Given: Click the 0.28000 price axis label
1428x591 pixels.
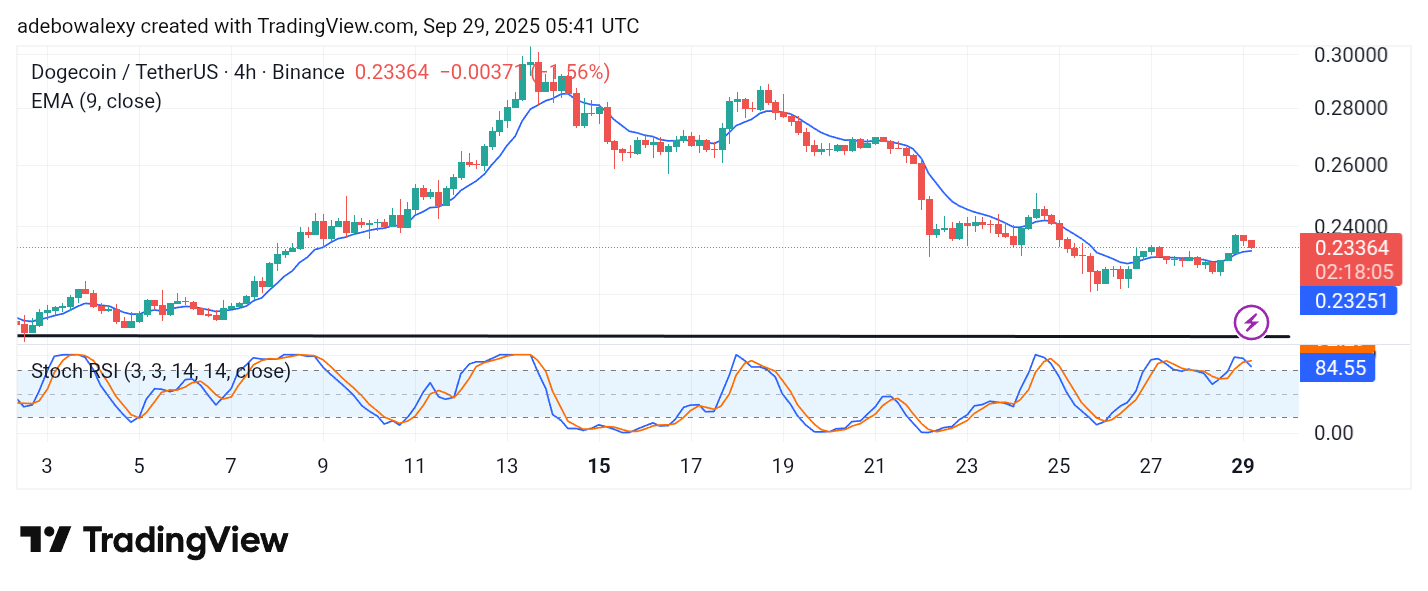Looking at the screenshot, I should click(x=1350, y=108).
